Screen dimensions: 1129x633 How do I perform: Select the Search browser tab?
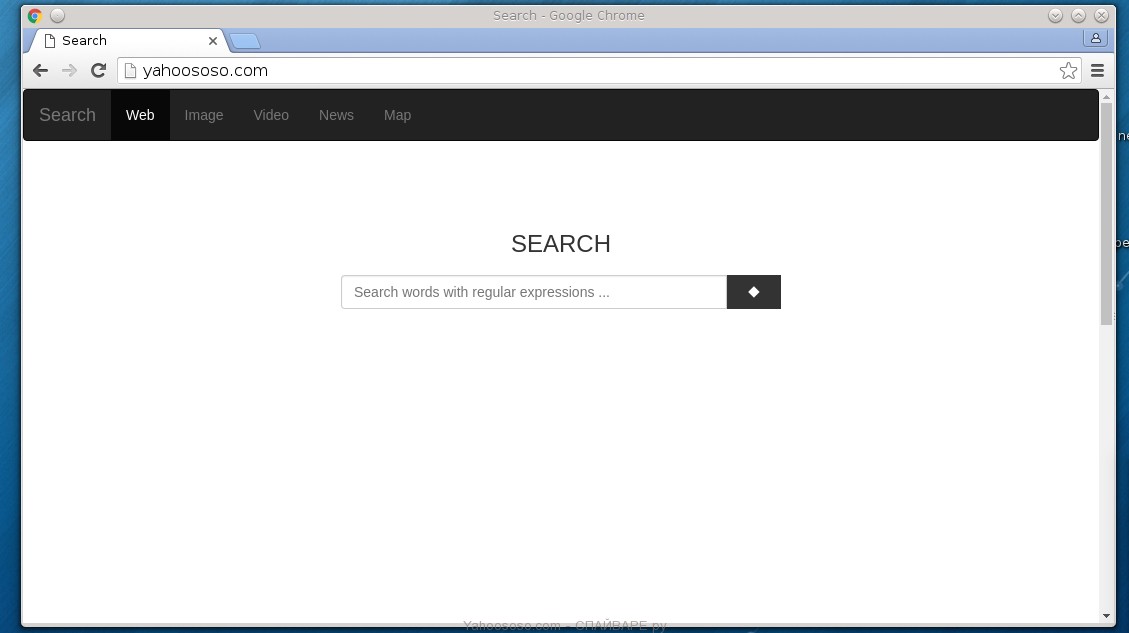(130, 41)
